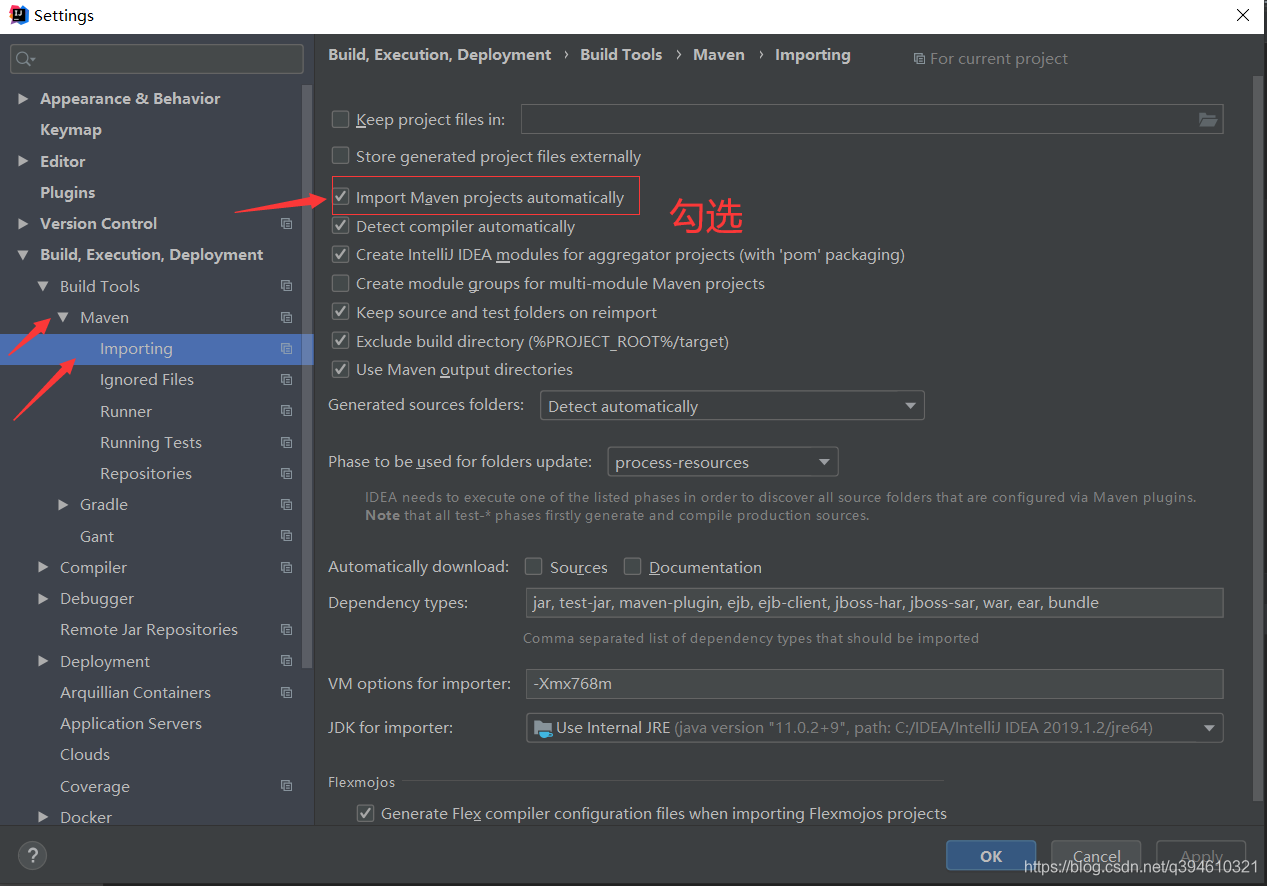Expand the Gradle tree node
The image size is (1267, 886).
click(x=63, y=505)
